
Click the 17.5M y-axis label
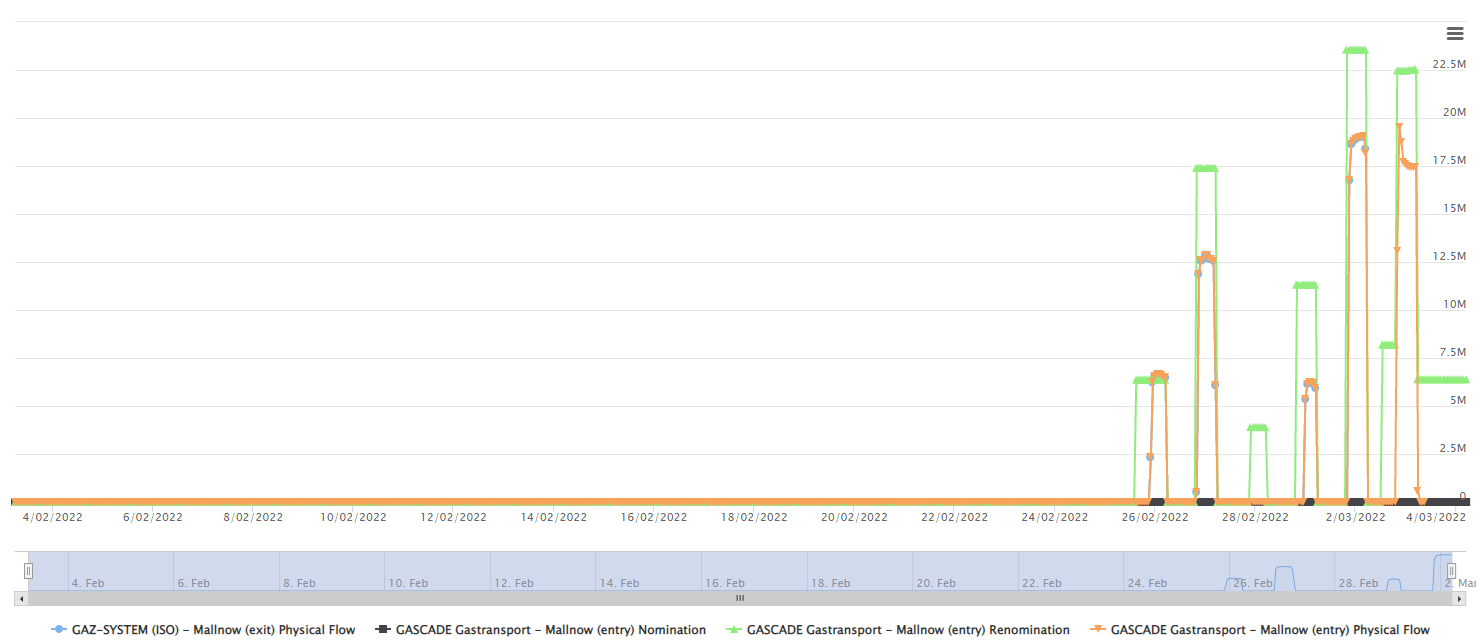(1449, 160)
